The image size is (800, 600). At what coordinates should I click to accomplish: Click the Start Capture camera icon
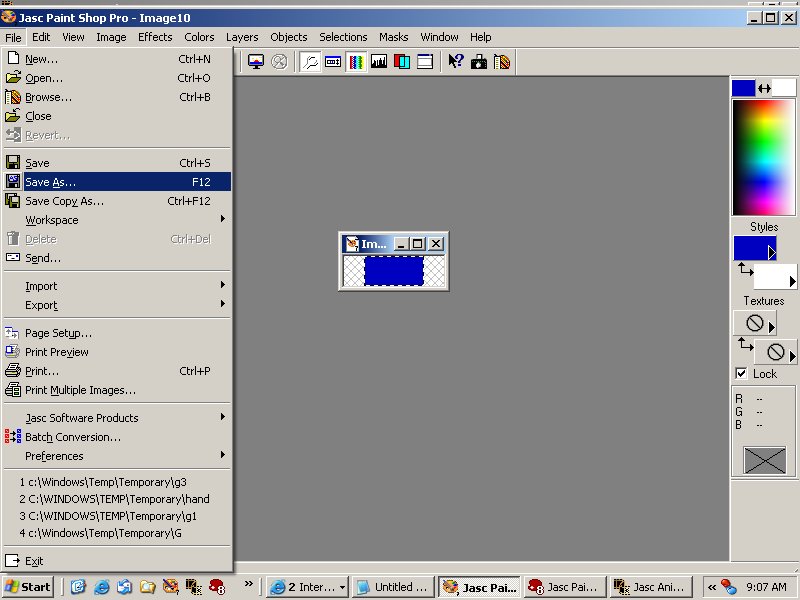pos(479,62)
